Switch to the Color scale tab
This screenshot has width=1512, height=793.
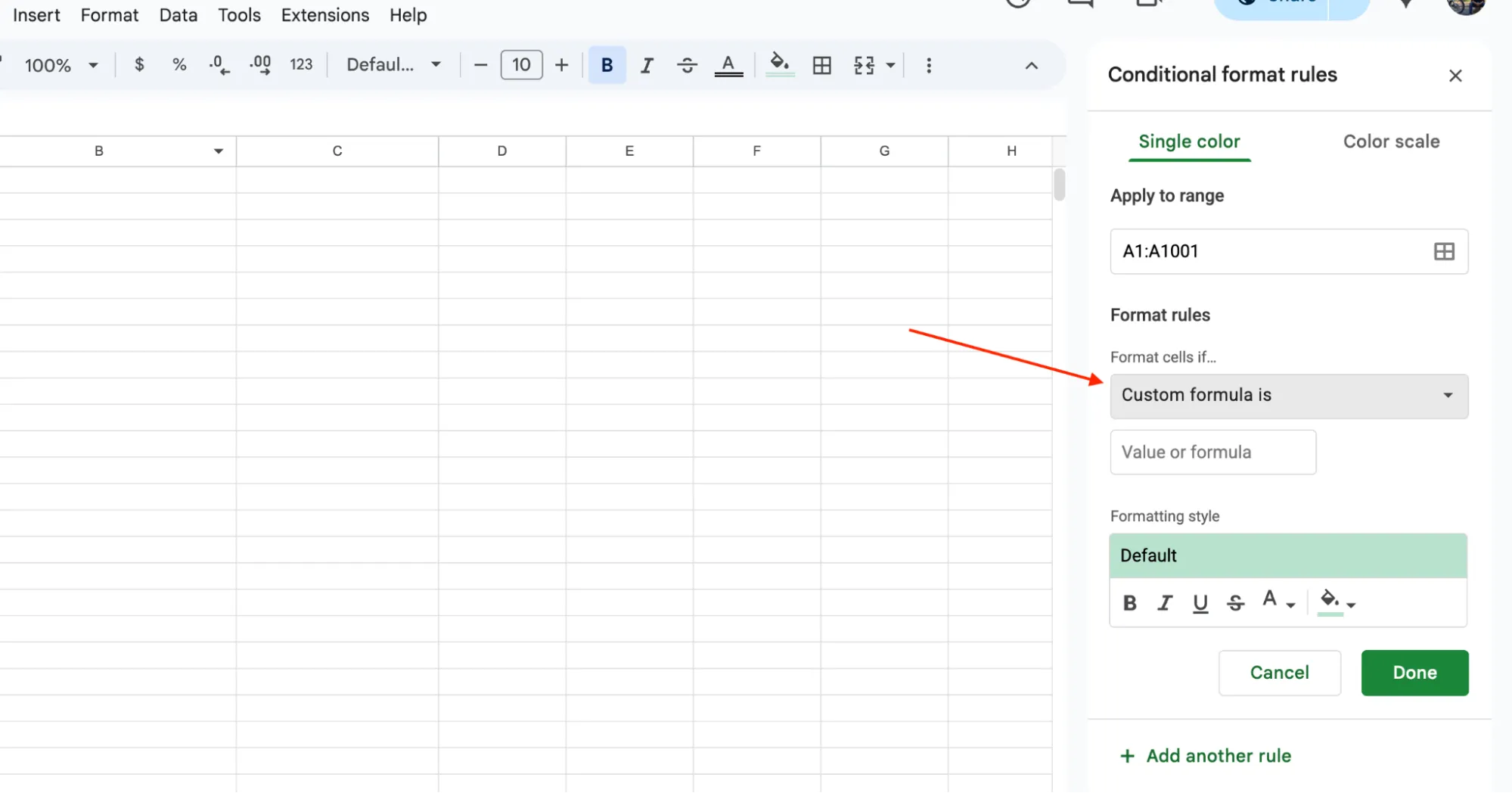tap(1390, 141)
